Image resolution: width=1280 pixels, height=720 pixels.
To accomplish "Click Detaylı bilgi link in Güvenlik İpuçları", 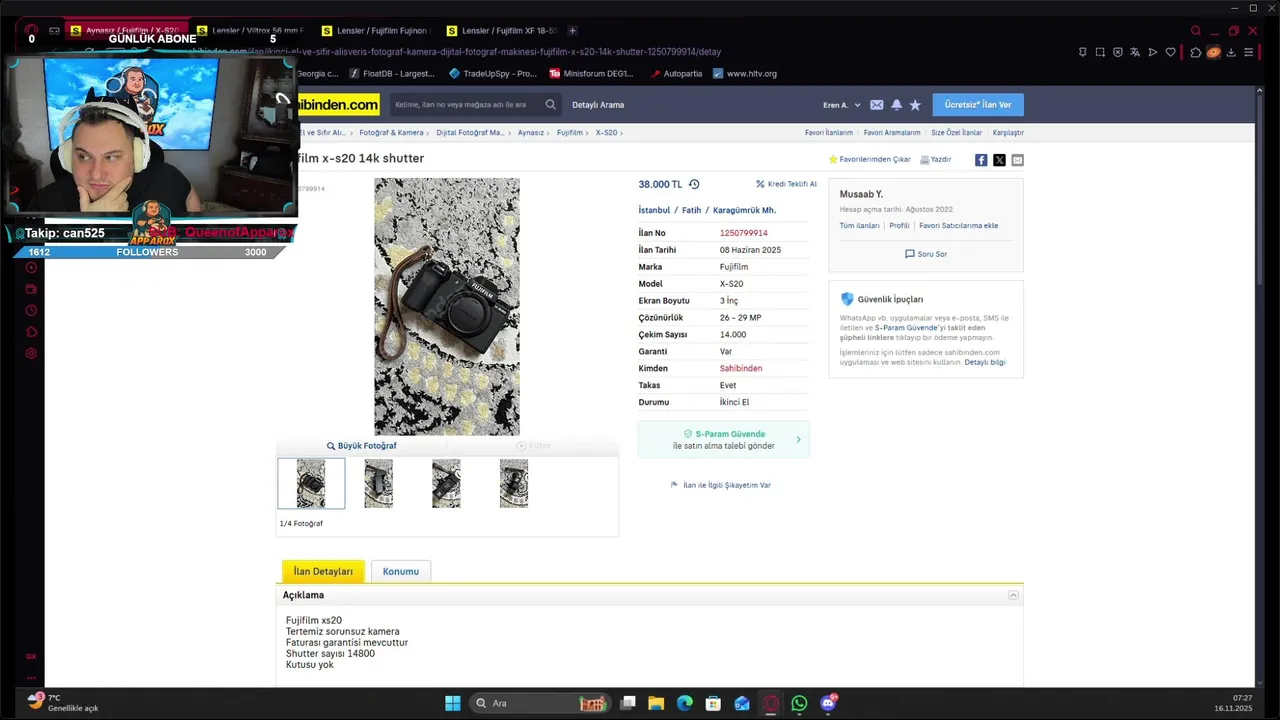I will [985, 362].
